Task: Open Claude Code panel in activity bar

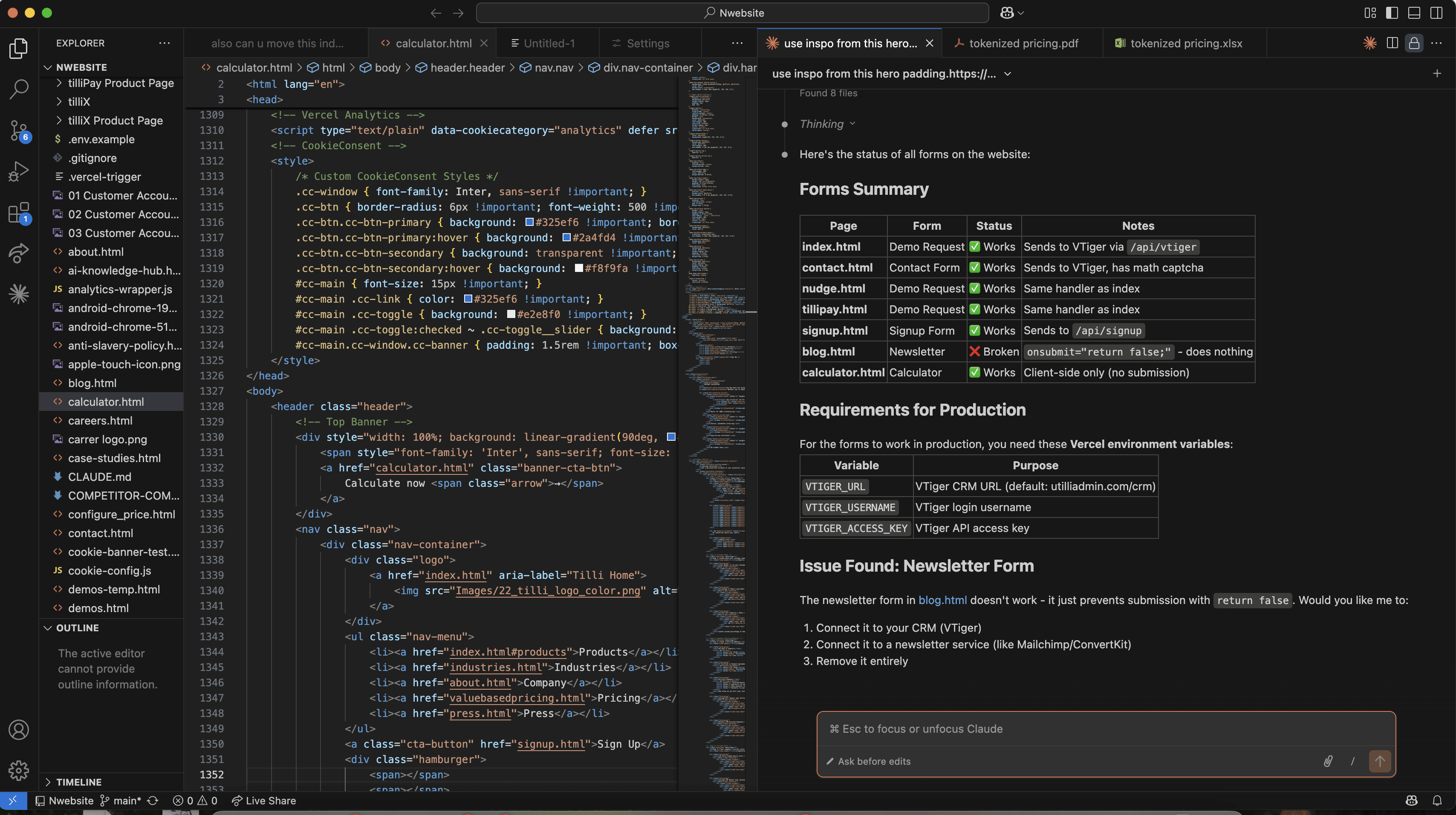Action: (x=19, y=293)
